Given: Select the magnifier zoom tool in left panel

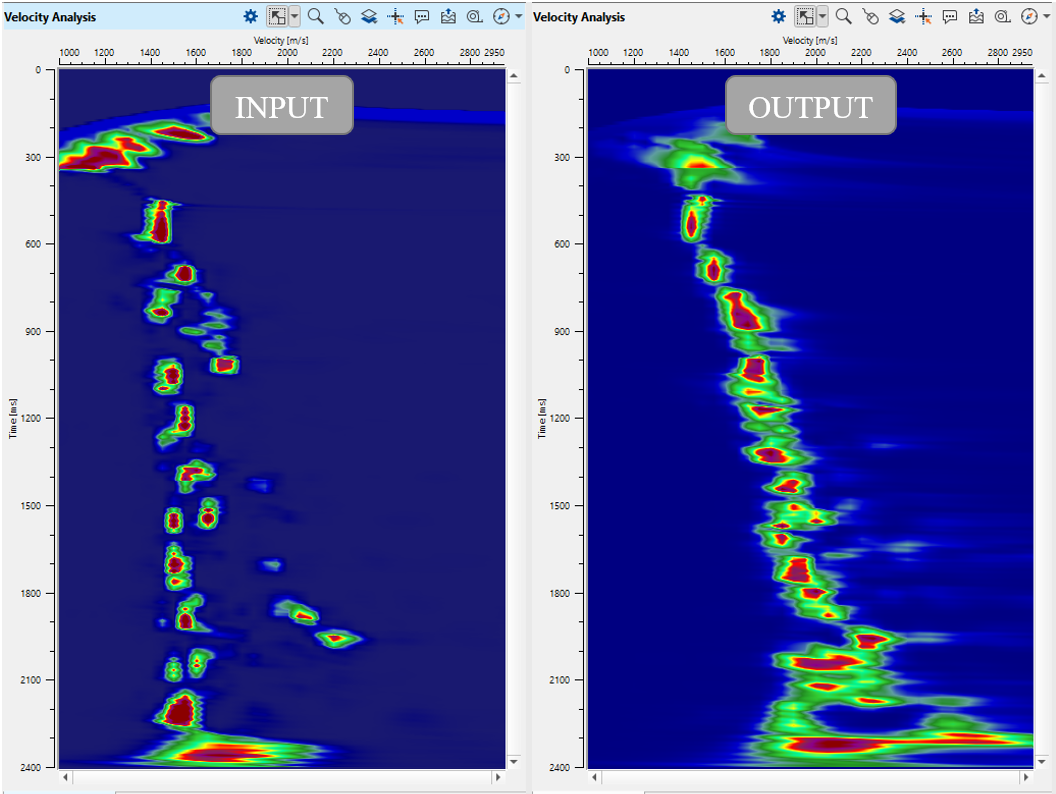Looking at the screenshot, I should [x=316, y=16].
